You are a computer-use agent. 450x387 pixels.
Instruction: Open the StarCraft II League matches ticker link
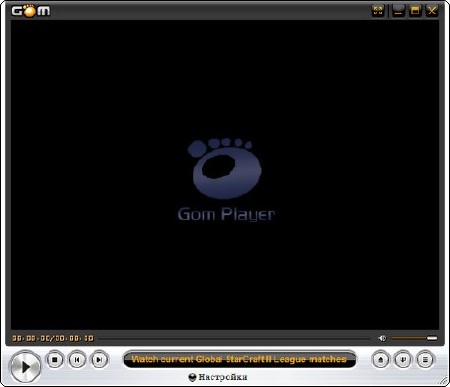click(239, 359)
